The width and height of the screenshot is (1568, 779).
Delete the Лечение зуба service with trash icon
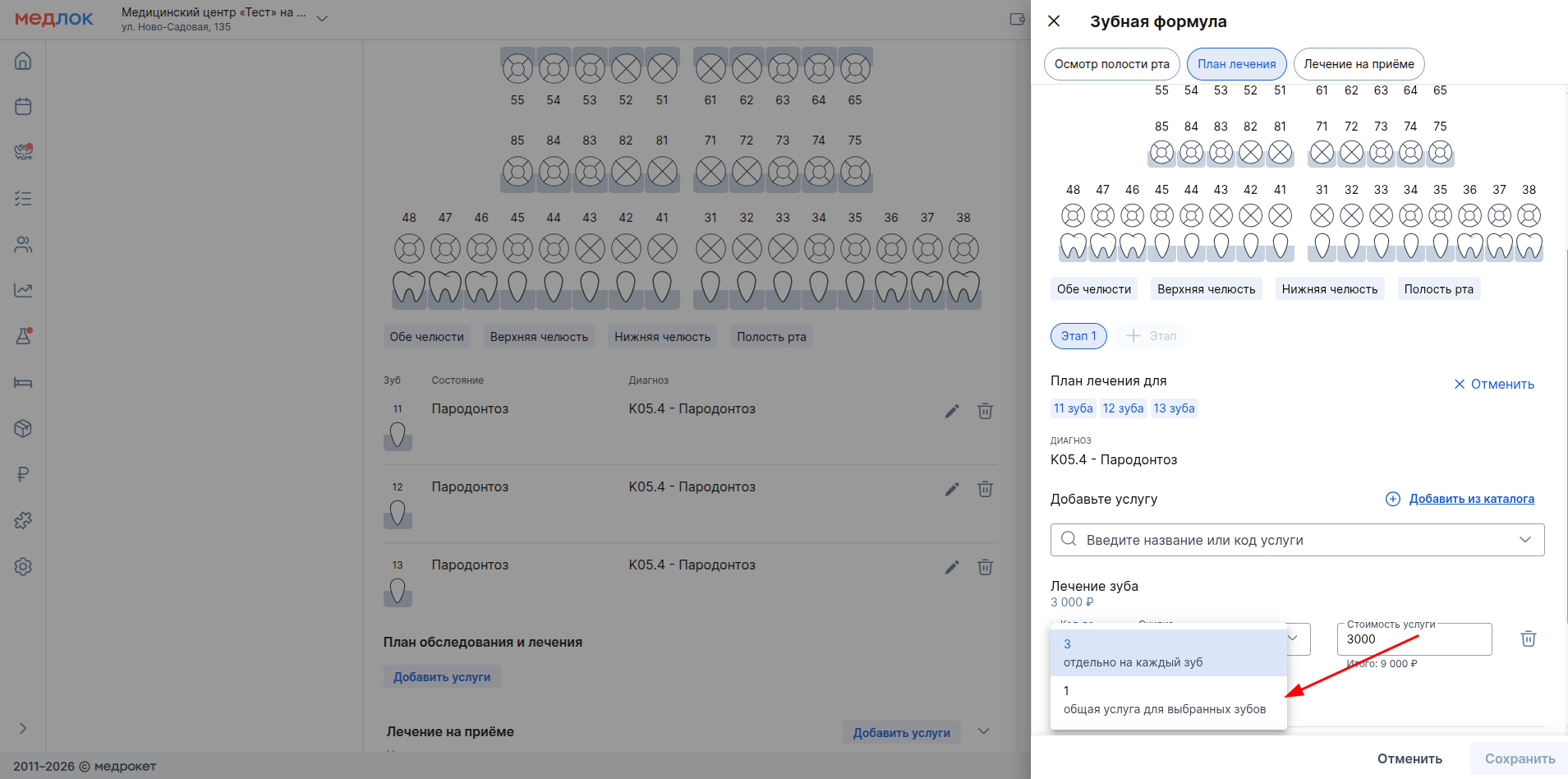click(x=1528, y=639)
